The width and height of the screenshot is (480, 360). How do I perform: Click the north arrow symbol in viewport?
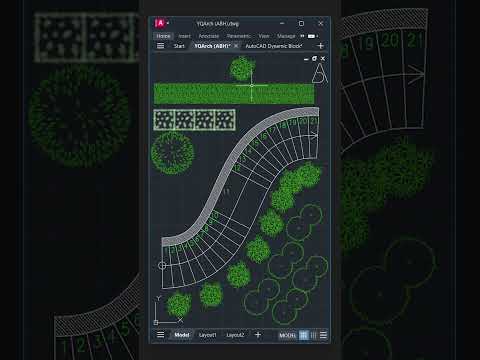(x=319, y=73)
